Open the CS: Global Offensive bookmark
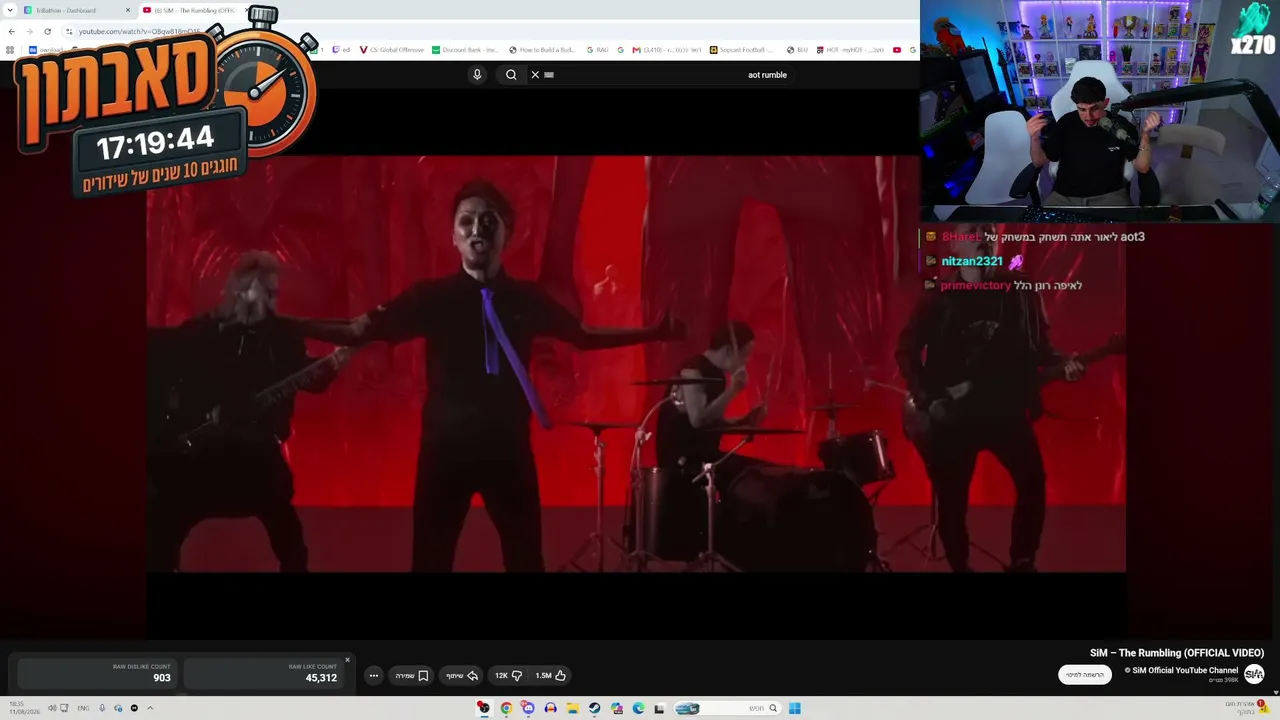The image size is (1280, 720). (x=392, y=50)
